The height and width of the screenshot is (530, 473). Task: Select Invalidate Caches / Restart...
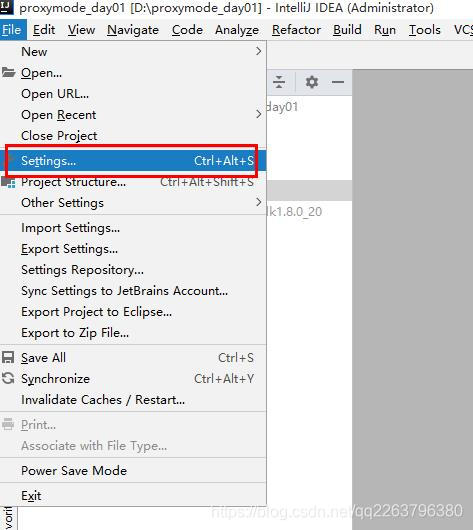pyautogui.click(x=133, y=399)
